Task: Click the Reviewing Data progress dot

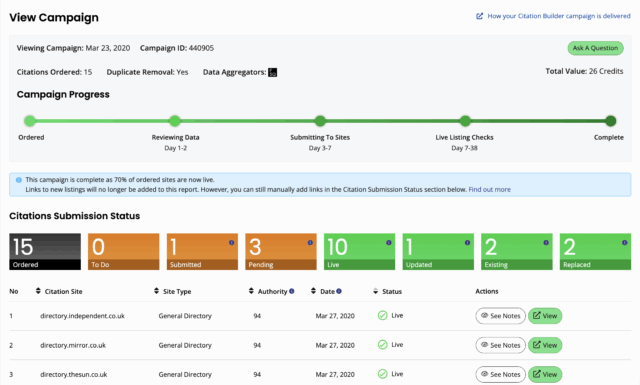Action: [175, 121]
